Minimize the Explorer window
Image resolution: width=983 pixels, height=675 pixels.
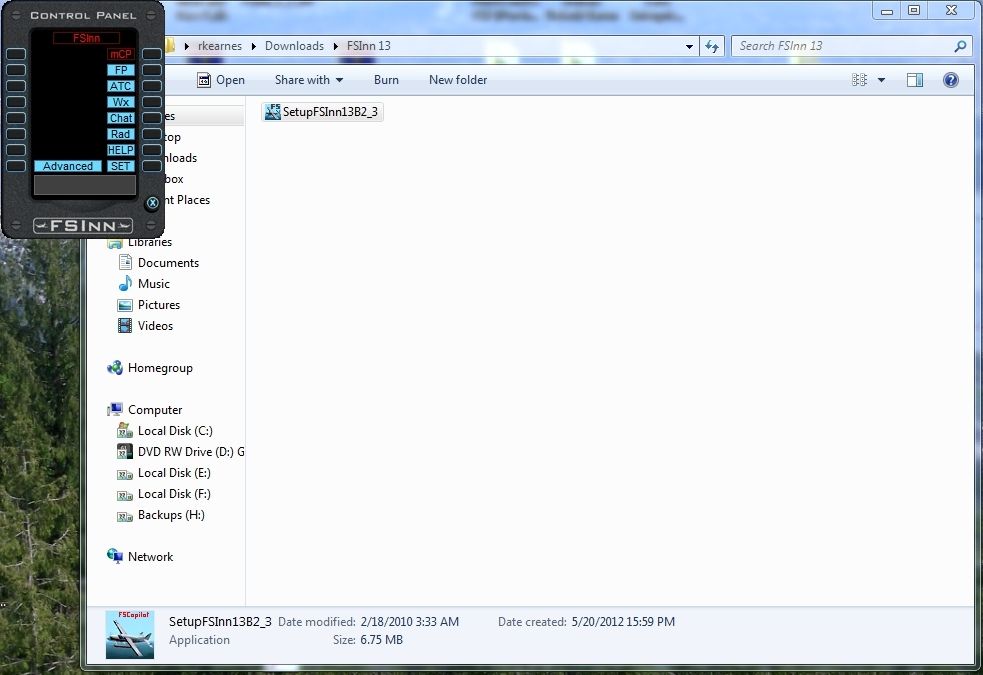pos(886,11)
